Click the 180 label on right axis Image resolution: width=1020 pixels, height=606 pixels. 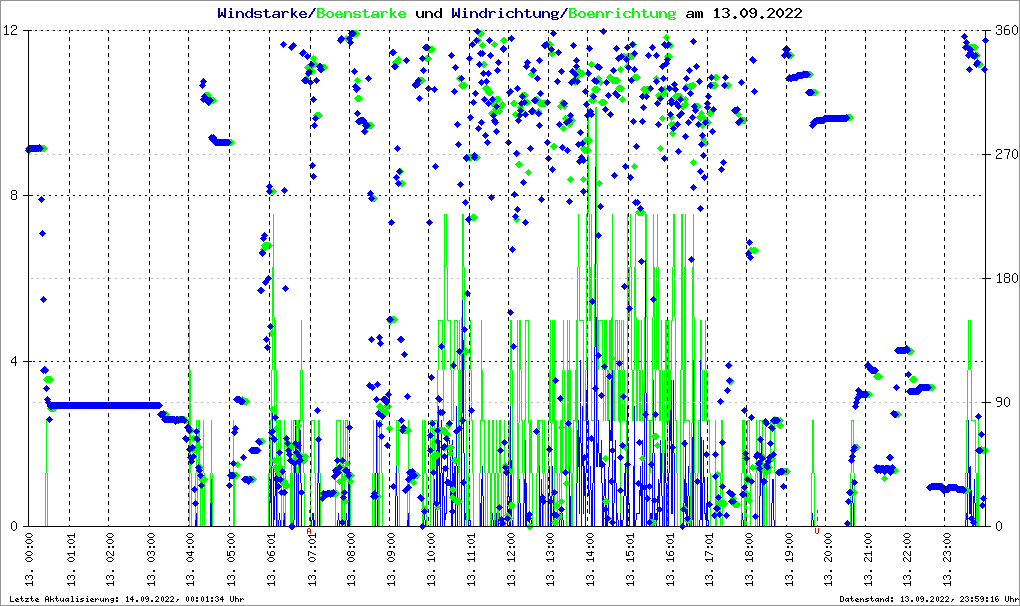(1005, 279)
